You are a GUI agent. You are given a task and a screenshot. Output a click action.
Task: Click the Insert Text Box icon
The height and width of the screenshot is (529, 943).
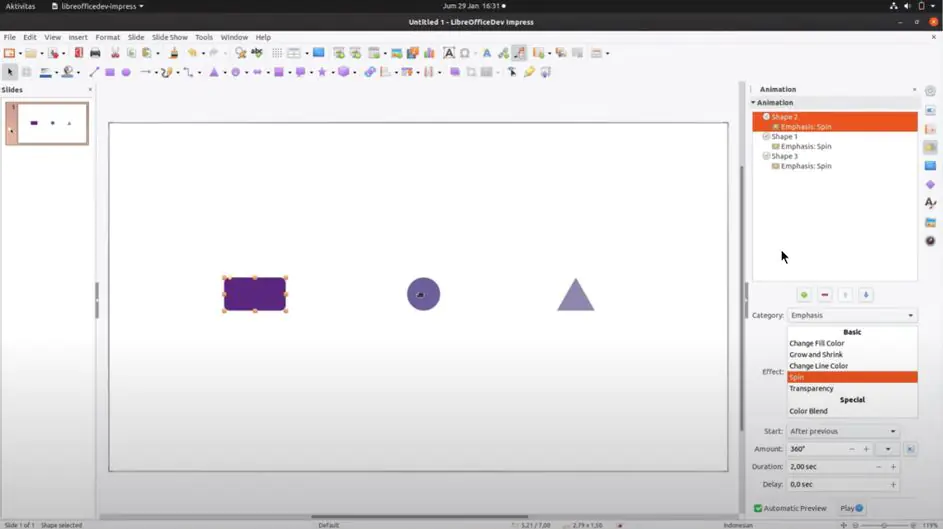click(449, 53)
